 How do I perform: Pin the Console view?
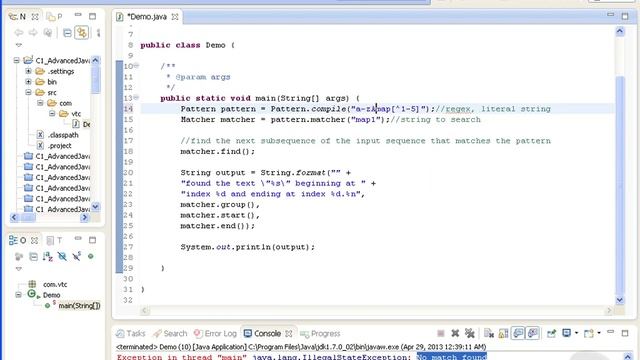pos(551,333)
